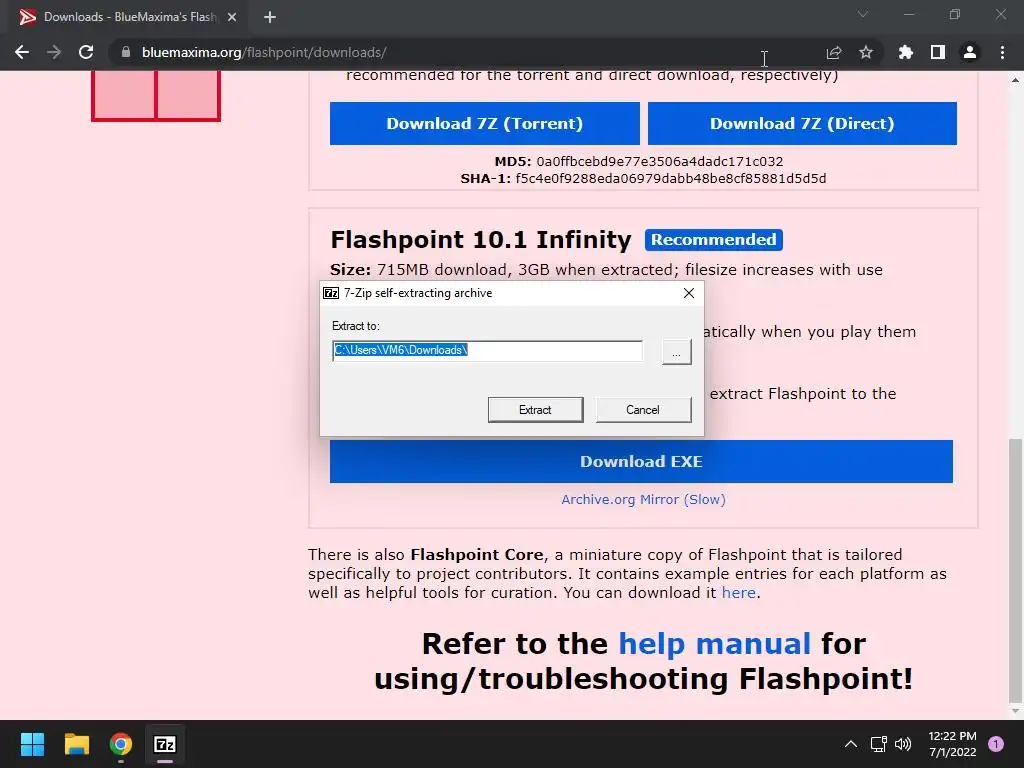Open Archive.org Mirror (Slow) link
Image resolution: width=1024 pixels, height=768 pixels.
tap(643, 500)
